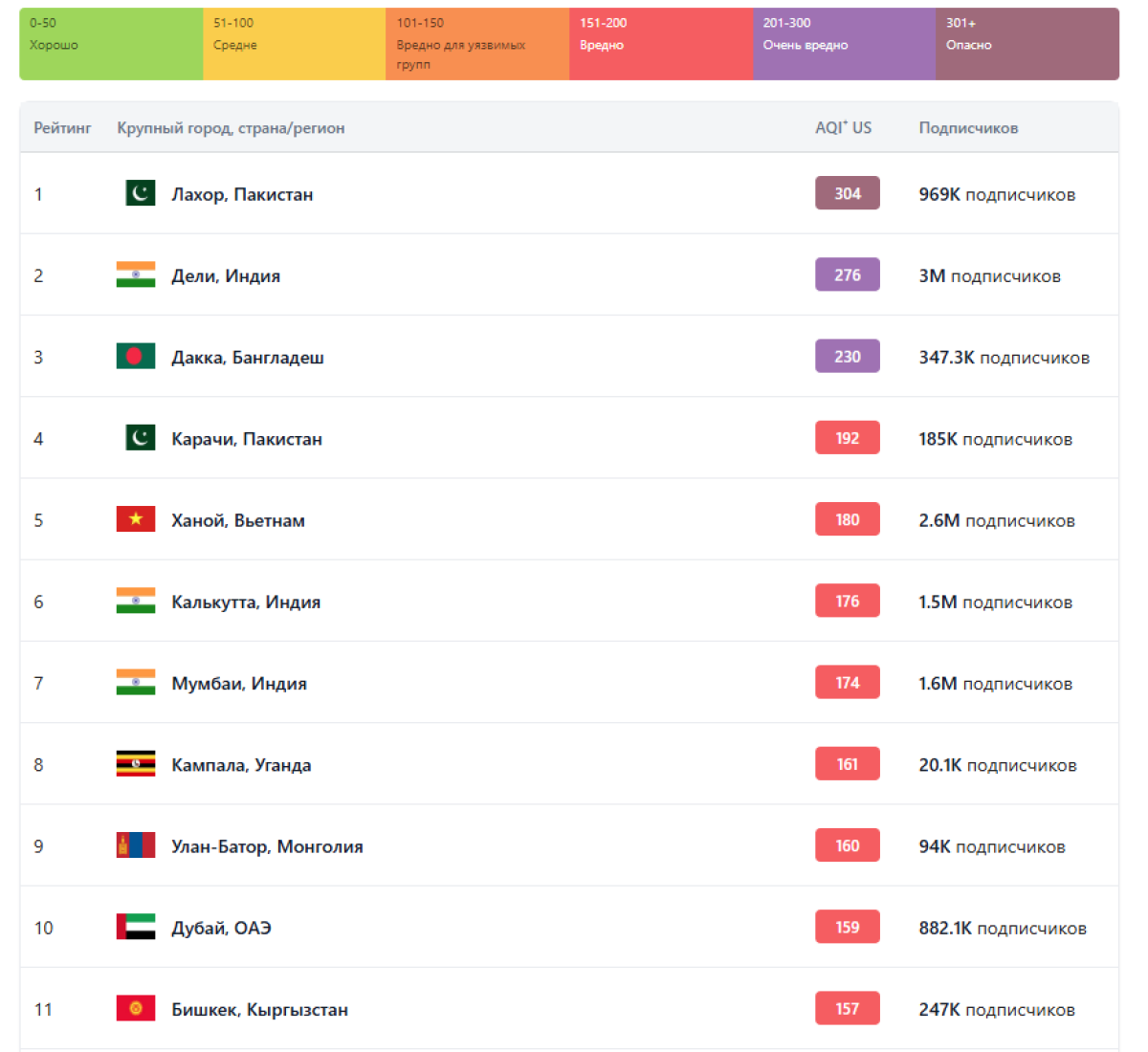Image resolution: width=1148 pixels, height=1052 pixels.
Task: Open the Мумбаи, Индия city page
Action: (x=239, y=683)
